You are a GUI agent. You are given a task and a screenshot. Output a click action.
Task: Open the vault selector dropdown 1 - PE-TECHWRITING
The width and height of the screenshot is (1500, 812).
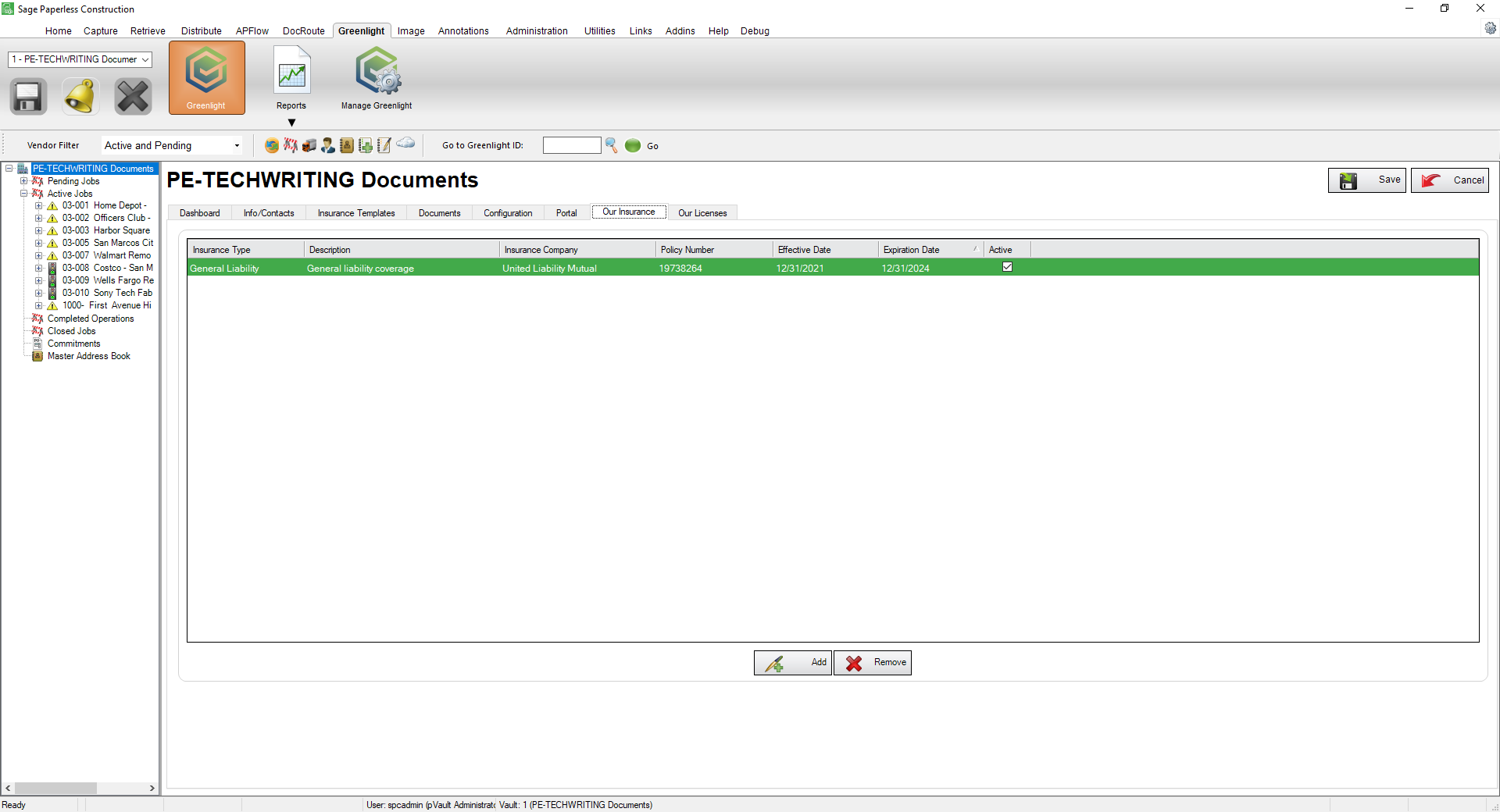pyautogui.click(x=80, y=59)
